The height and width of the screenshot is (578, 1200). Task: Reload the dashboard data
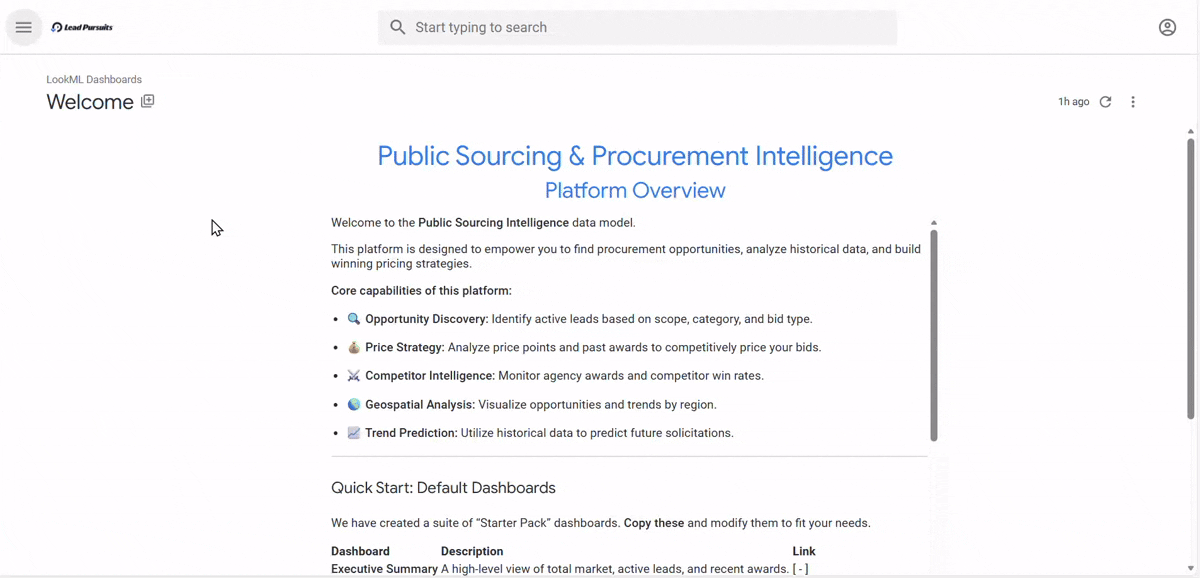point(1106,102)
